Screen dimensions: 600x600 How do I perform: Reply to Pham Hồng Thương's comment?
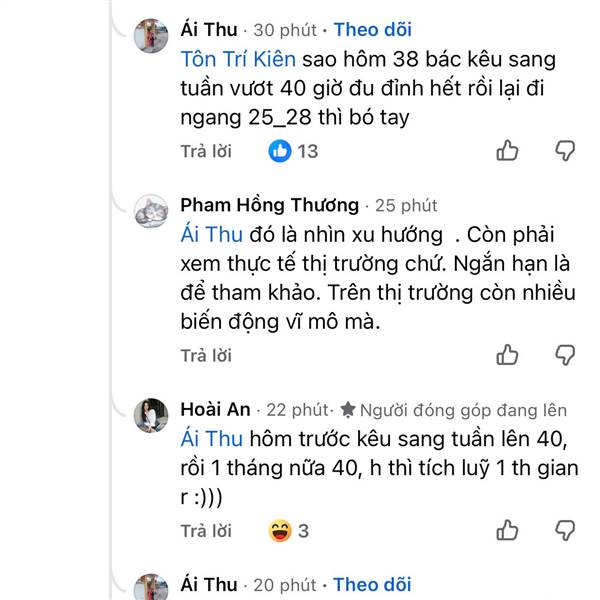pyautogui.click(x=205, y=355)
